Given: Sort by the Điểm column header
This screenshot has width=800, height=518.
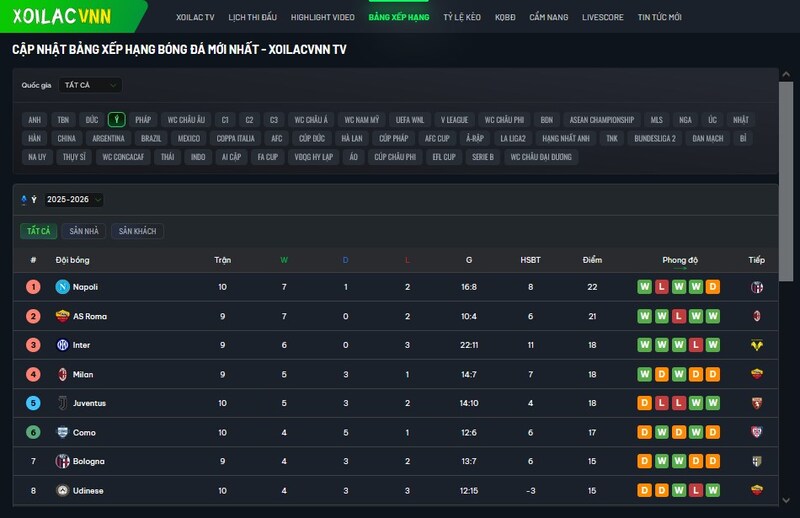Looking at the screenshot, I should tap(592, 260).
